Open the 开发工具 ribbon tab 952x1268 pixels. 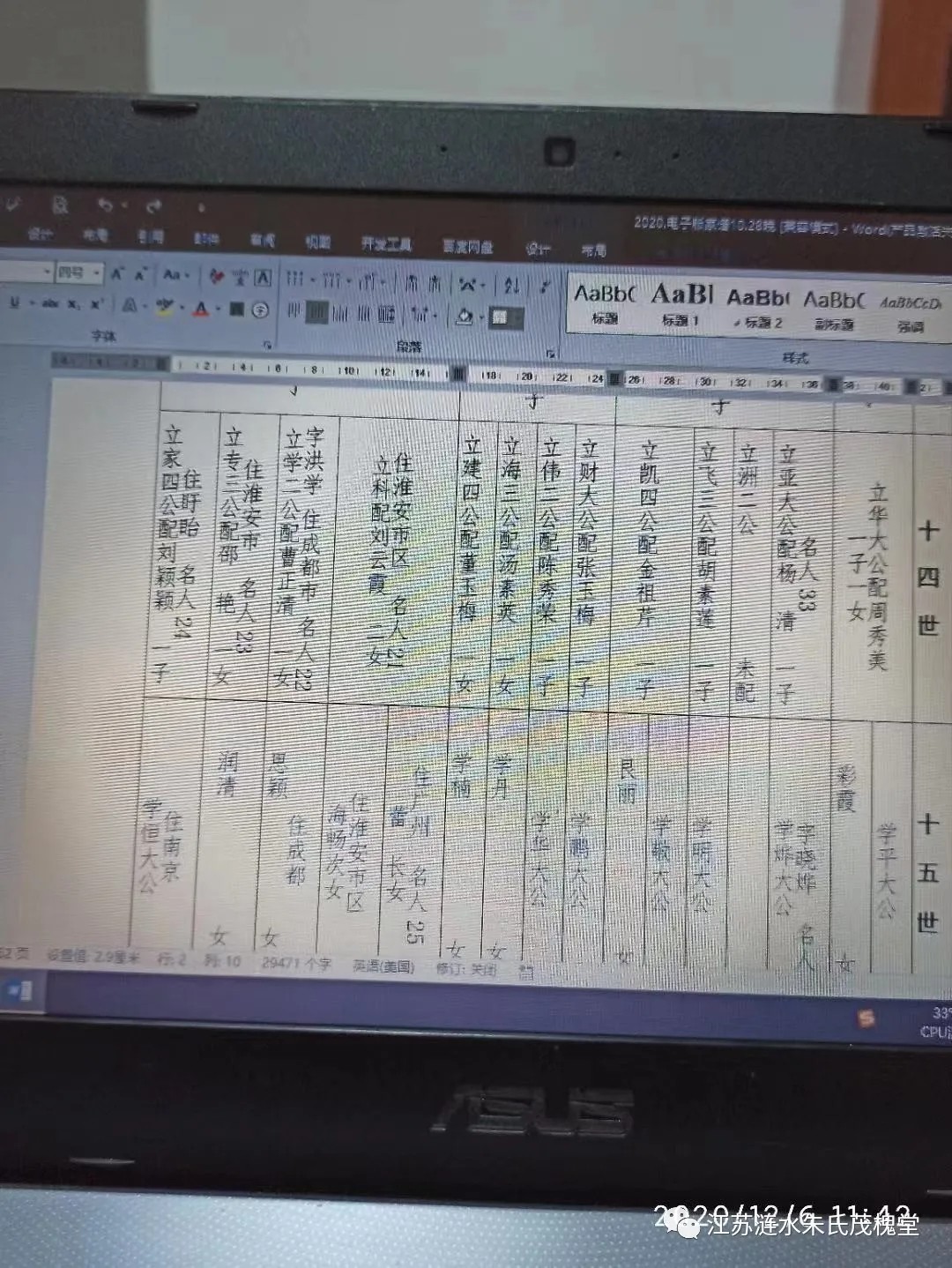tap(386, 244)
